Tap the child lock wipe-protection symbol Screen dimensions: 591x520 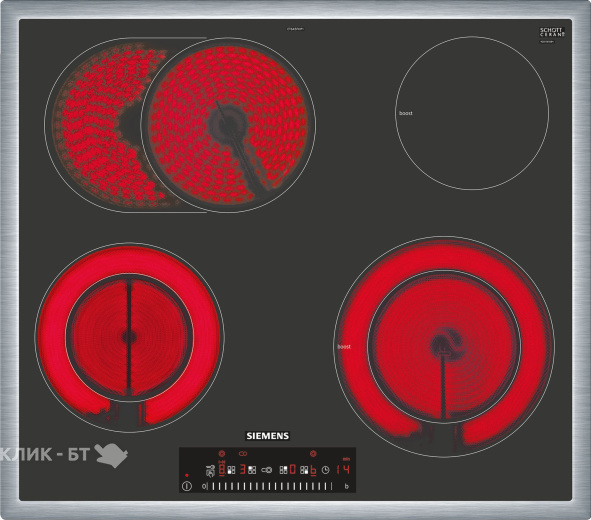[x=210, y=471]
